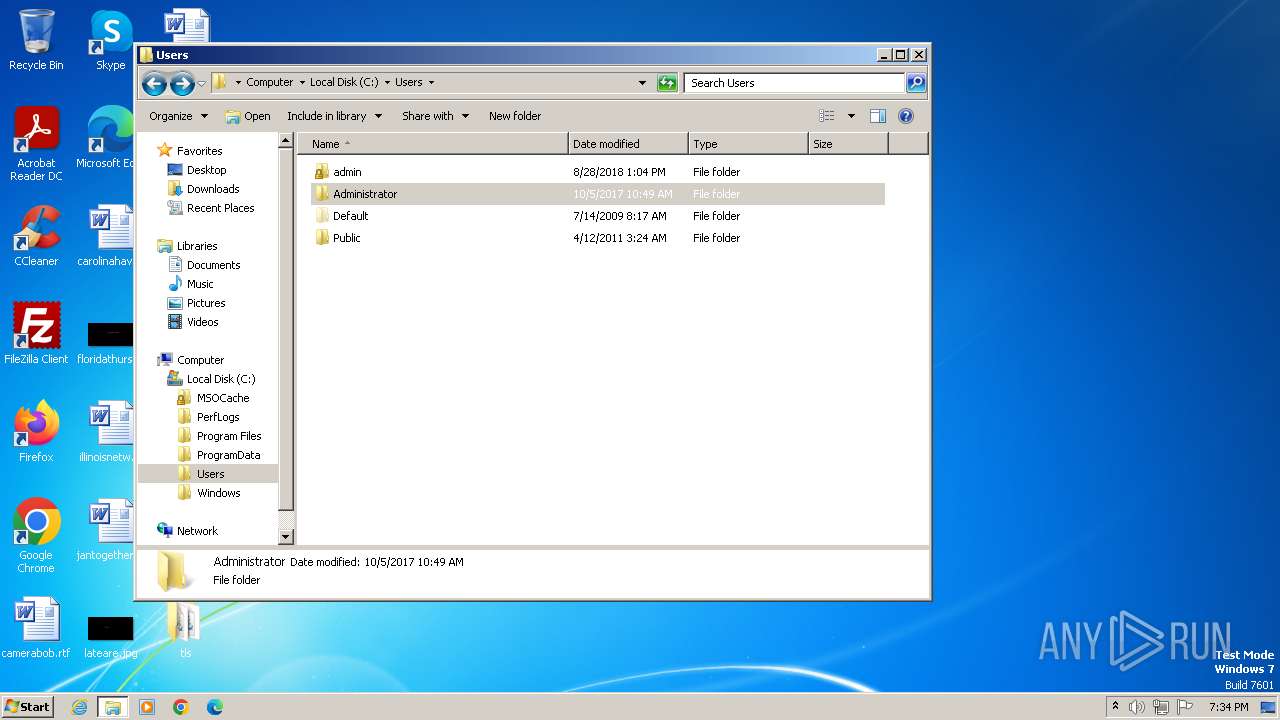The image size is (1280, 720).
Task: Select the Firefox desktop shortcut
Action: [36, 431]
